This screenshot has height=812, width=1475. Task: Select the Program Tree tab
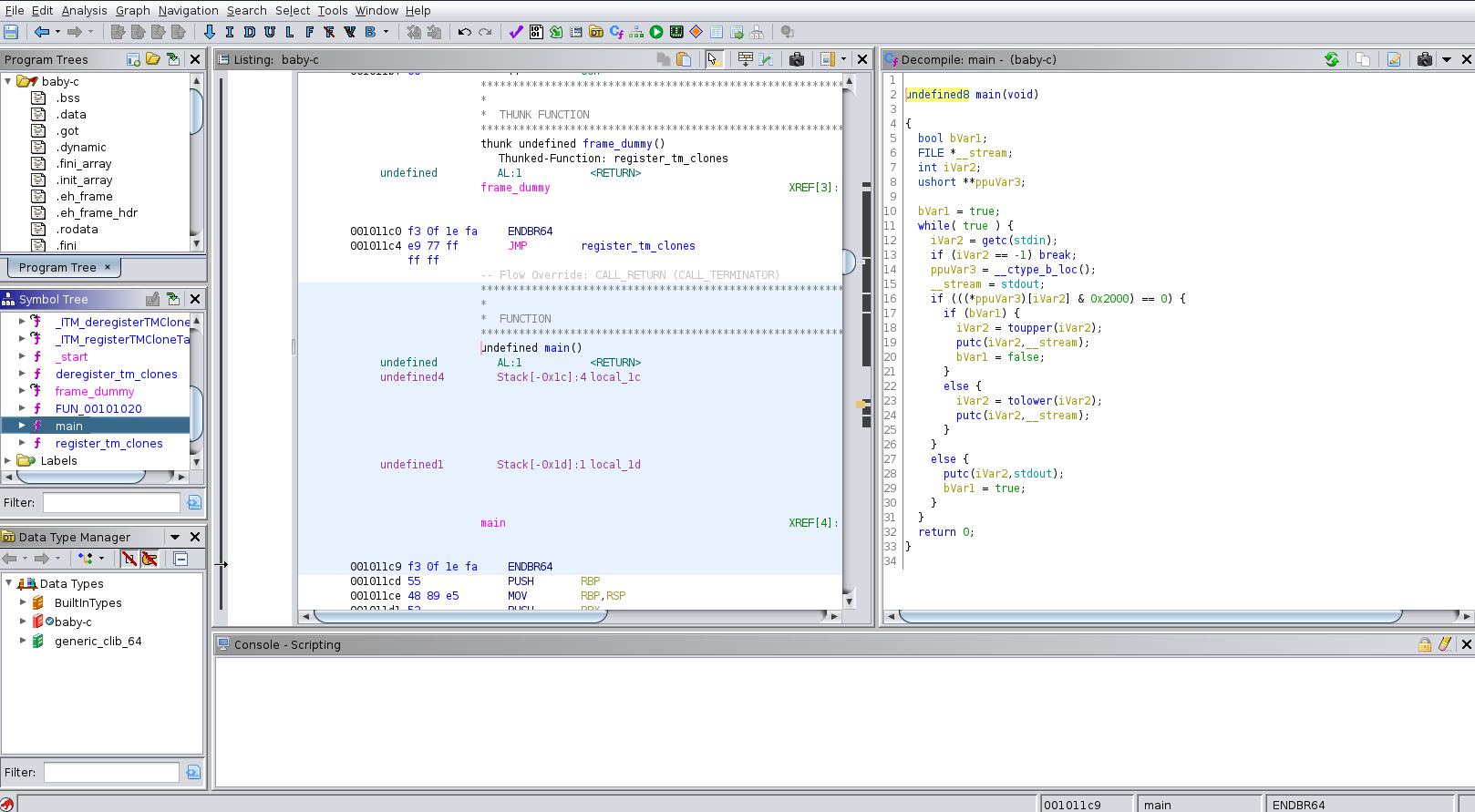pyautogui.click(x=57, y=267)
